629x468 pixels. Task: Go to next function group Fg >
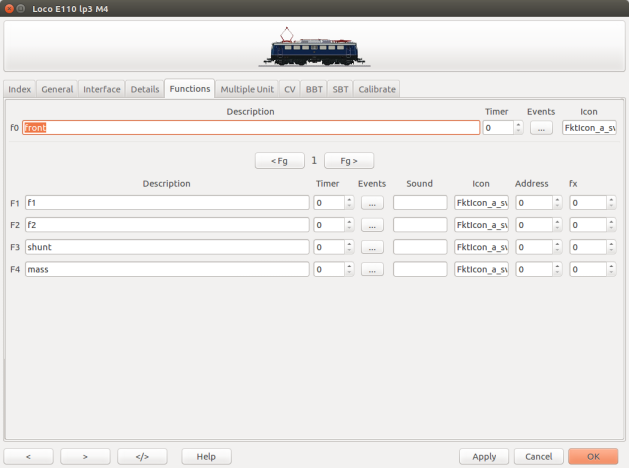click(x=348, y=160)
